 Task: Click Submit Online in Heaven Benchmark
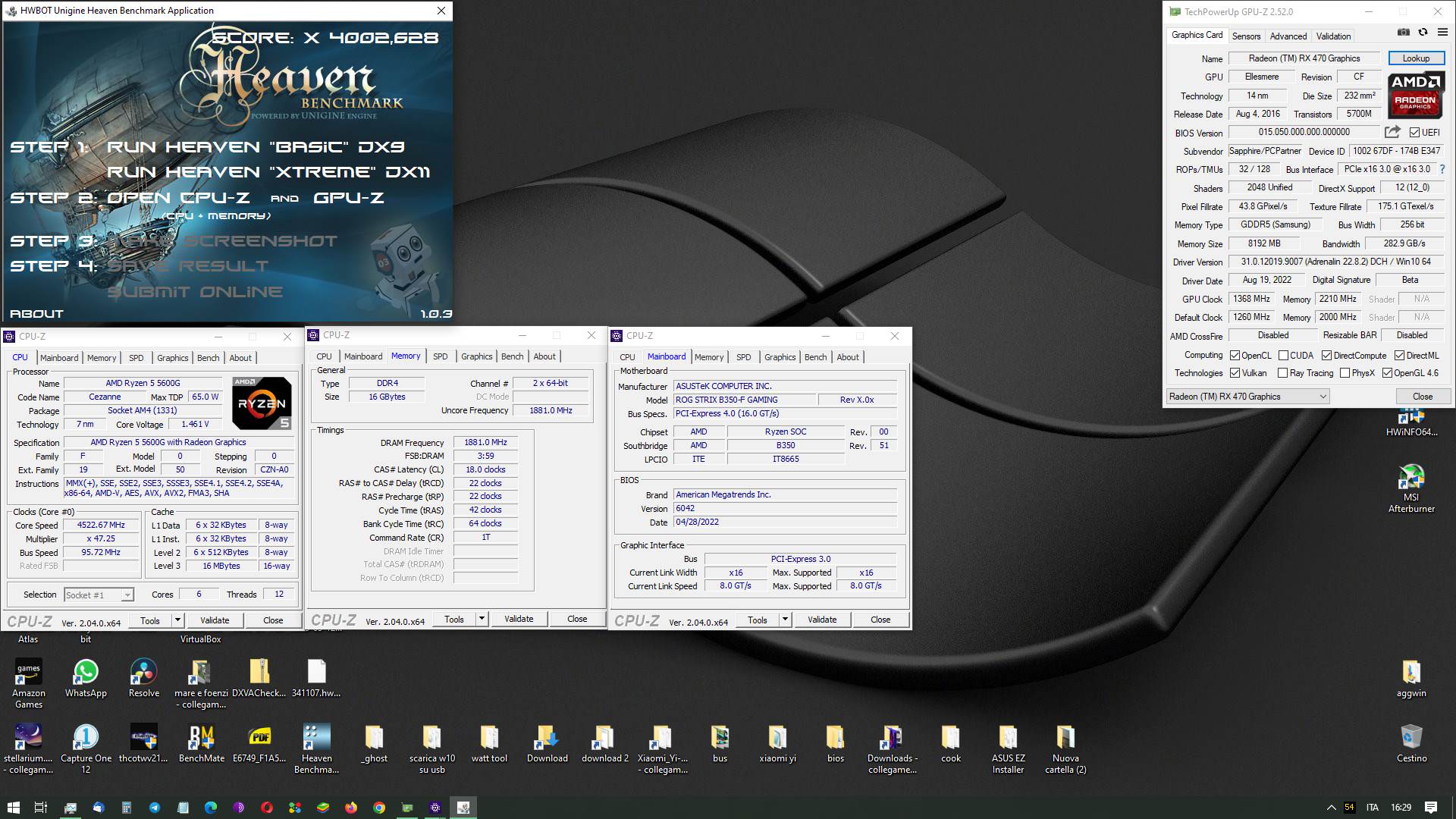pyautogui.click(x=195, y=292)
